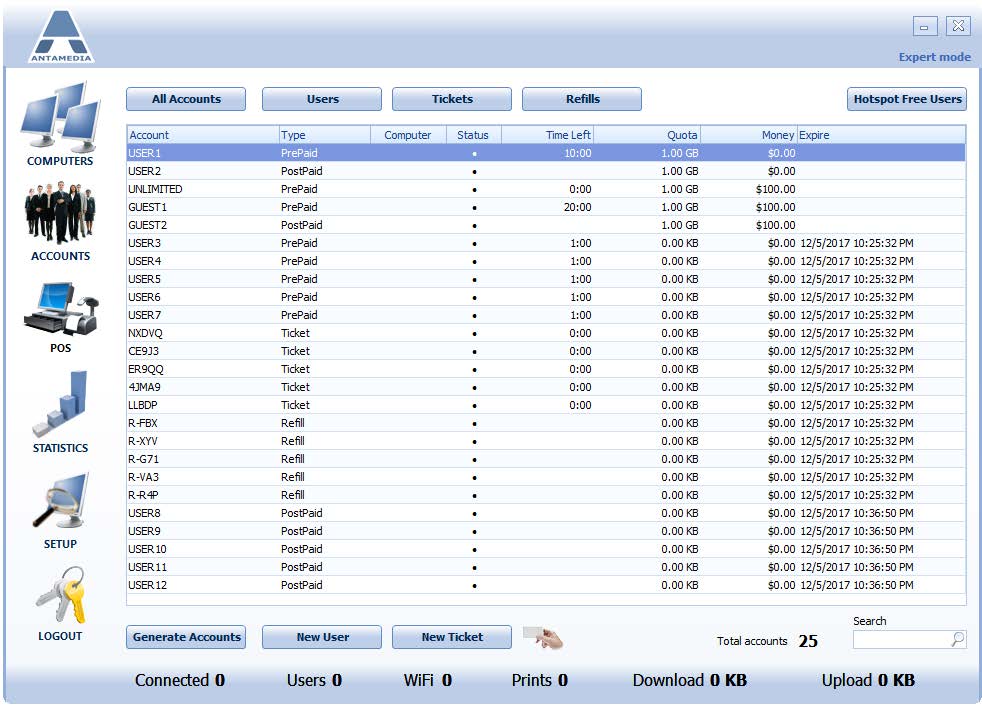Click the Antamedia logo
Viewport: 982px width, 709px height.
click(x=61, y=36)
